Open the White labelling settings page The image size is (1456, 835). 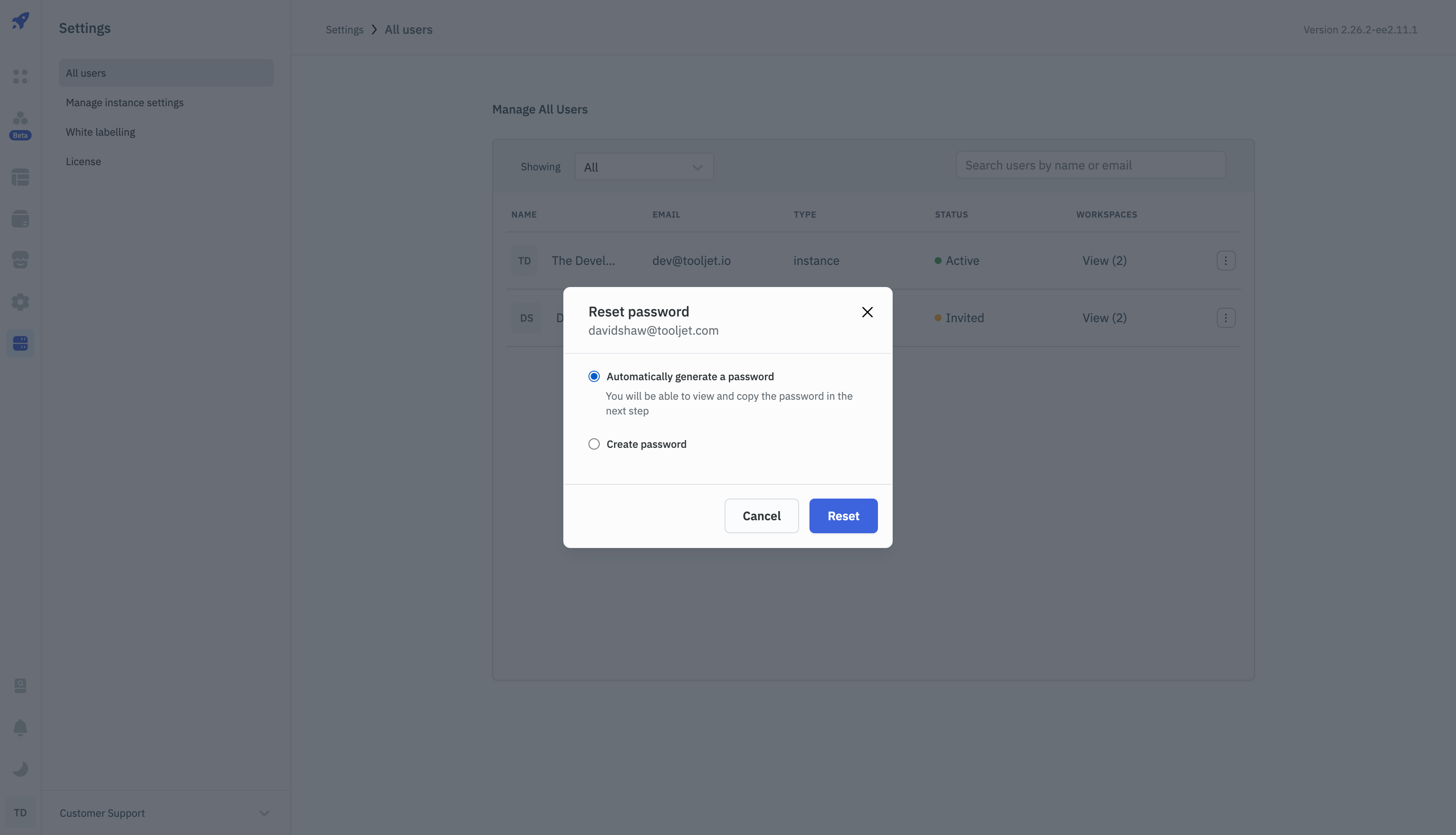pos(100,132)
